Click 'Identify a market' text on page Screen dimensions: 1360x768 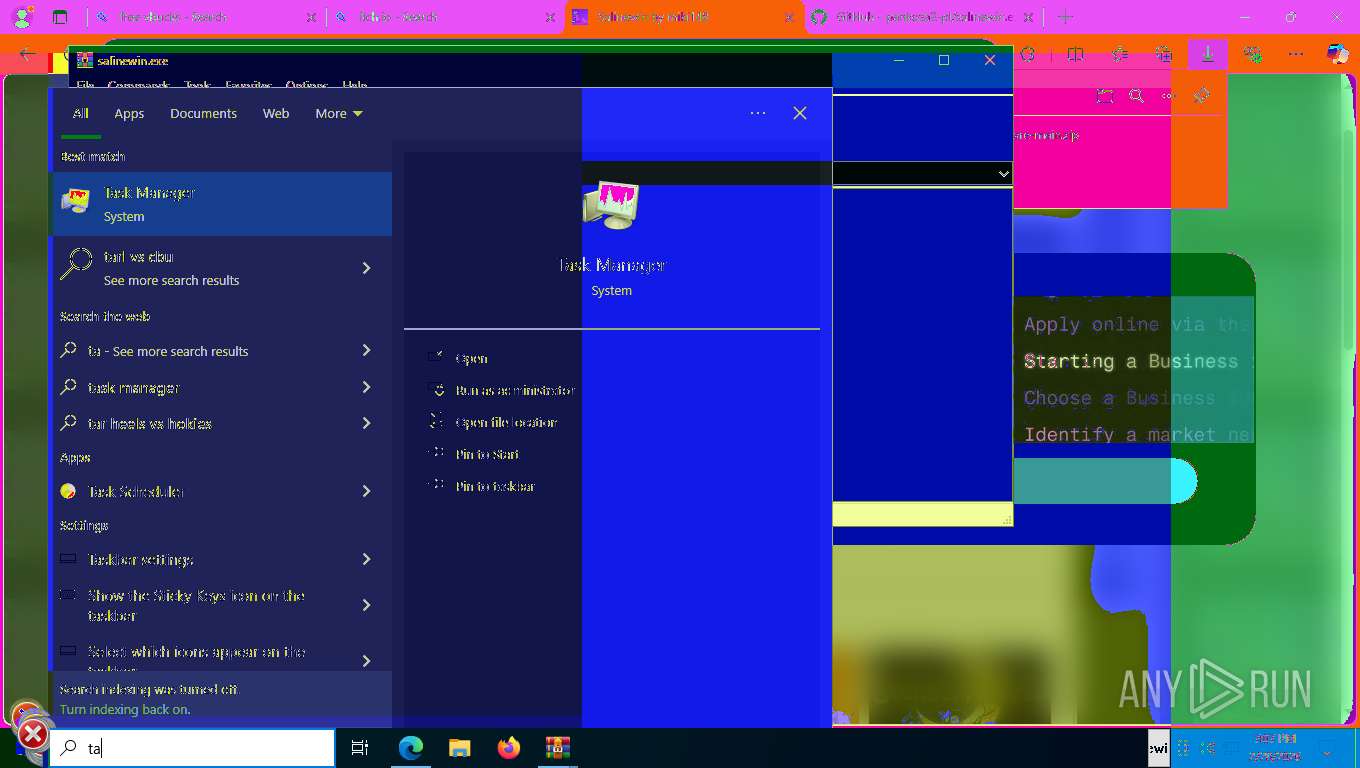pos(1120,434)
